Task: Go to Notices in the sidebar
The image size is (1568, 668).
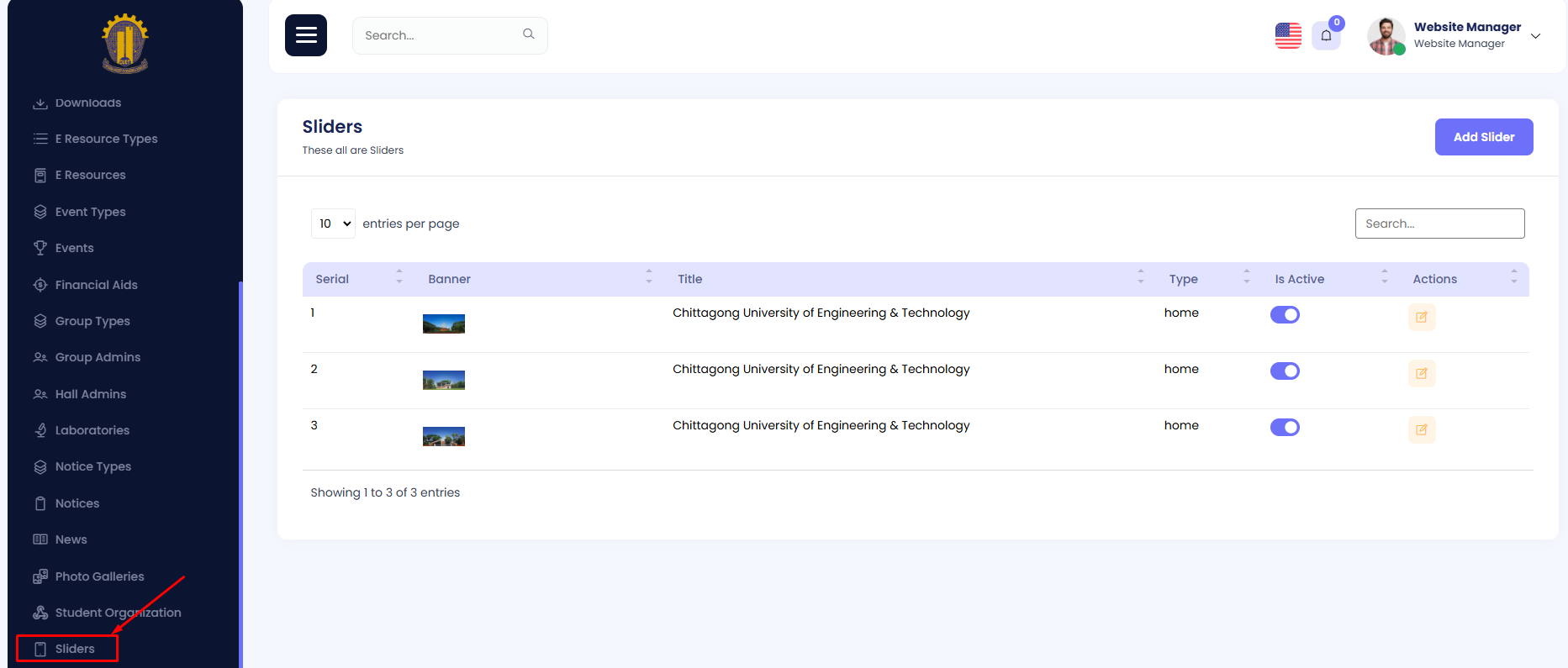Action: [77, 503]
